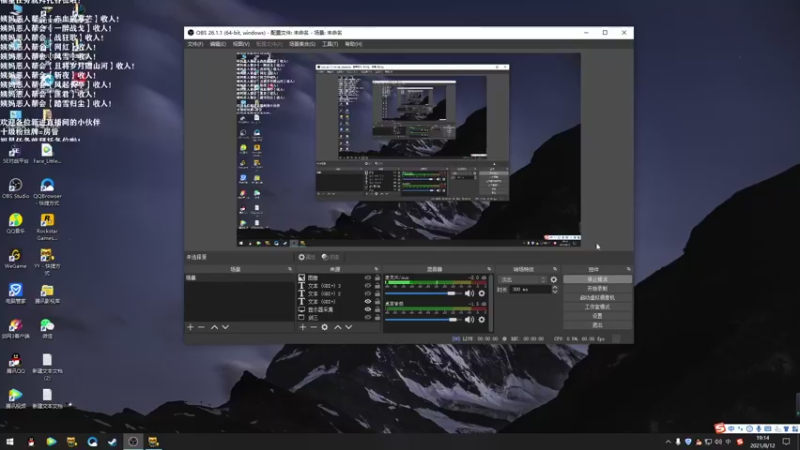Open scene transition properties gear
This screenshot has width=800, height=450.
[554, 280]
